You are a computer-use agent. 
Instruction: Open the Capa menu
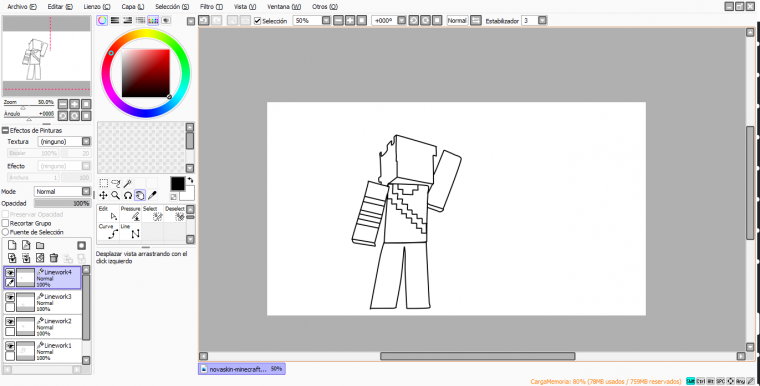133,7
